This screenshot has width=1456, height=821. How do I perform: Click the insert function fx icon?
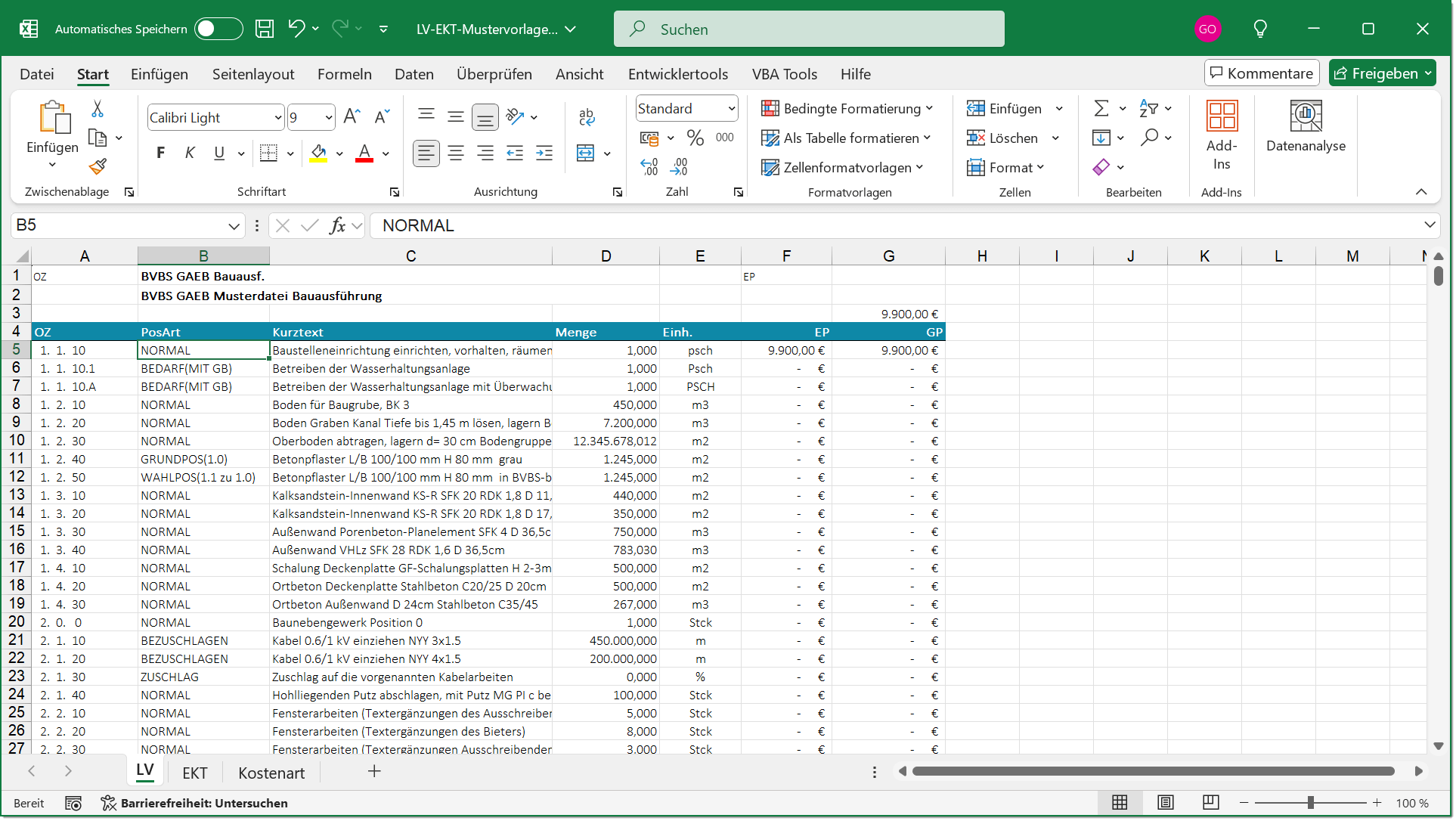pos(337,225)
